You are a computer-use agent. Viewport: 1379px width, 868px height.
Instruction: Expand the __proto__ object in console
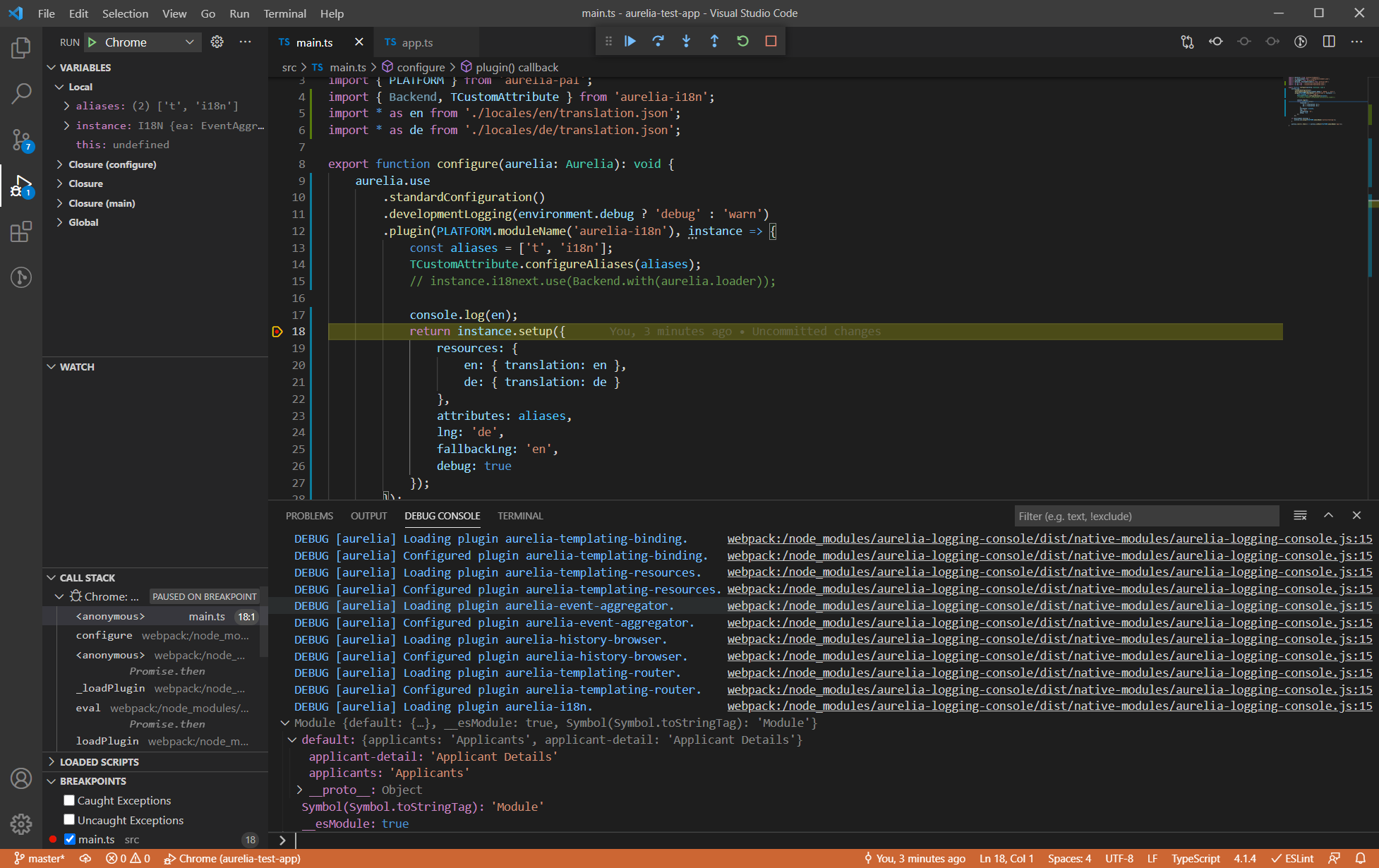click(300, 790)
